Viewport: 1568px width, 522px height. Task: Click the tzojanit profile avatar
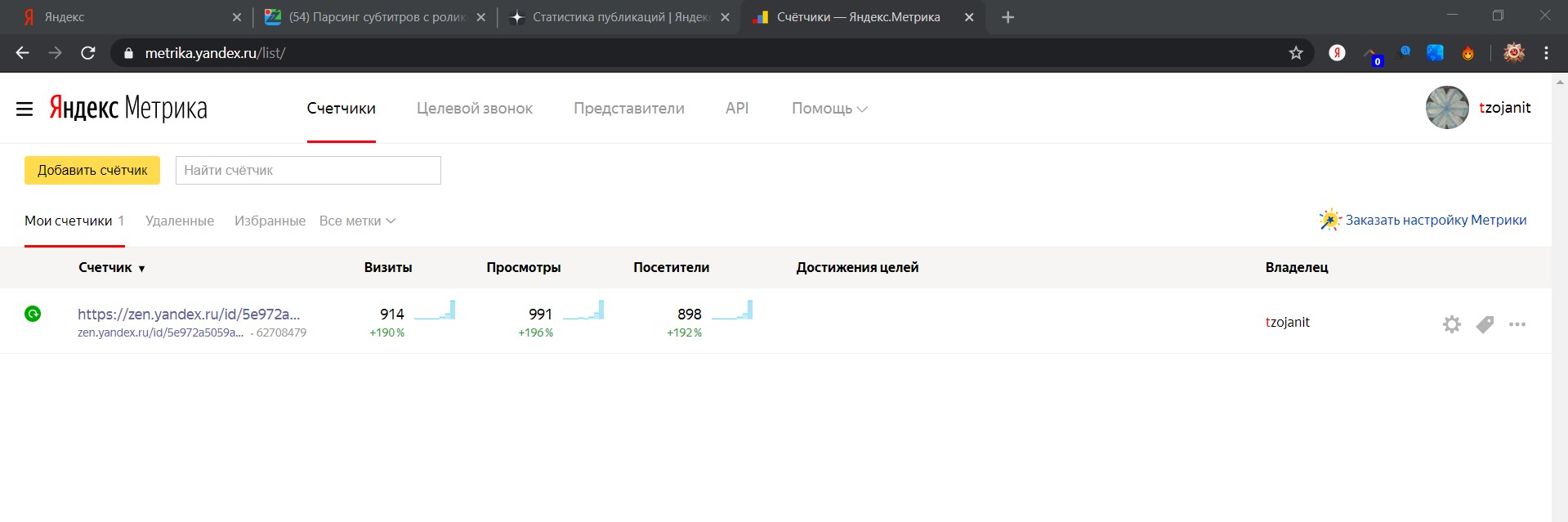pyautogui.click(x=1447, y=108)
